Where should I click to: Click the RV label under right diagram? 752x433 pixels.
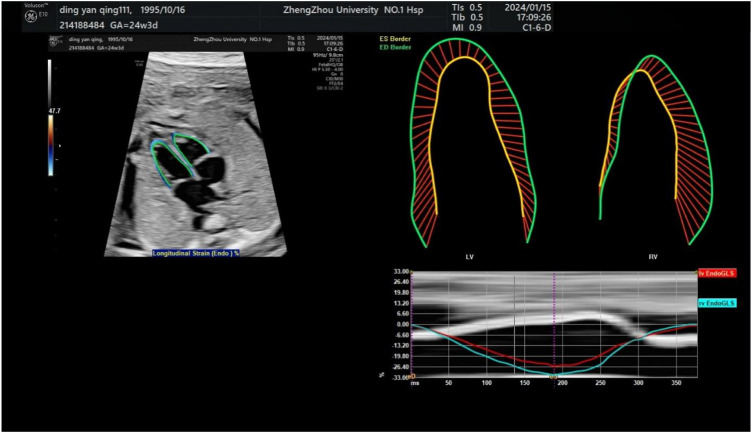tap(653, 257)
